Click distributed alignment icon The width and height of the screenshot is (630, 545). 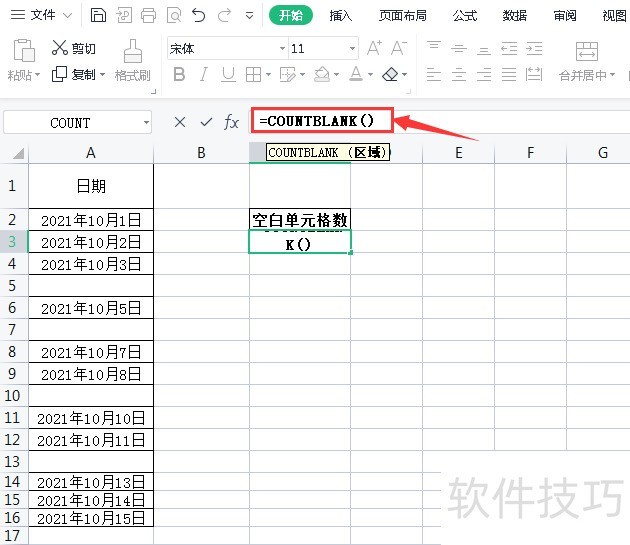[x=534, y=74]
